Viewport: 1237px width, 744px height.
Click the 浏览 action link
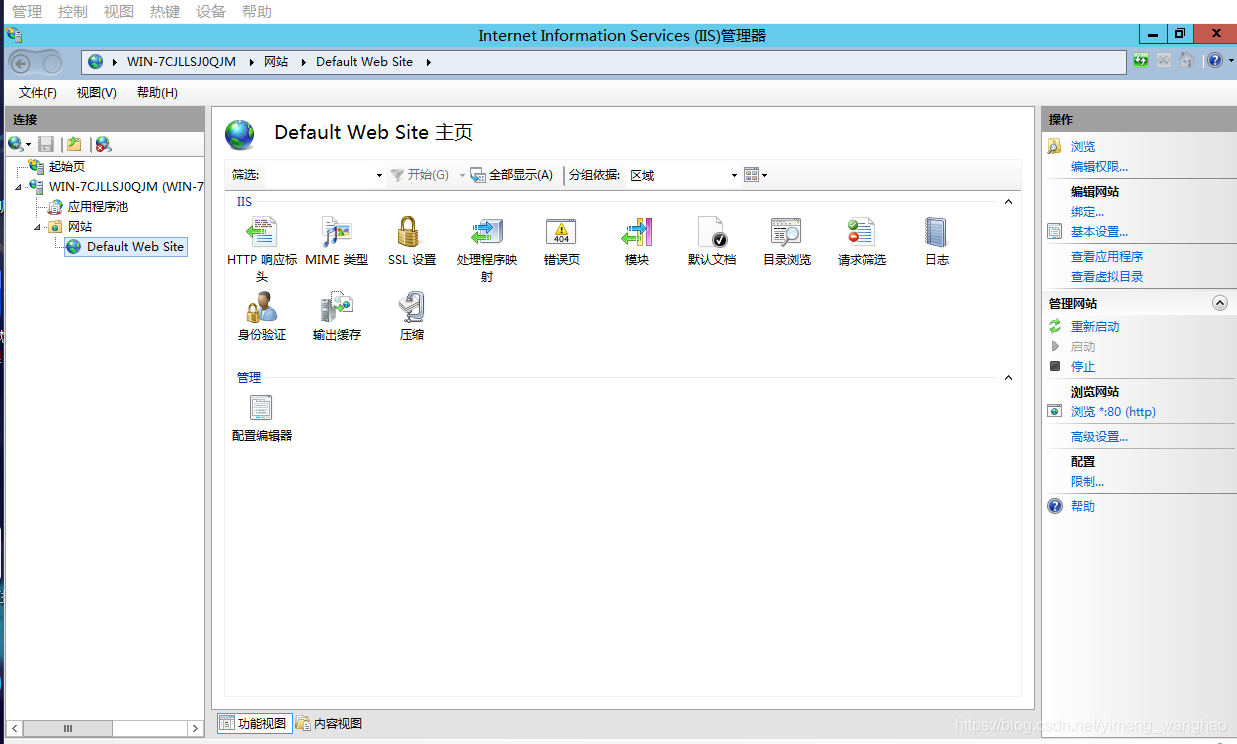(1083, 147)
